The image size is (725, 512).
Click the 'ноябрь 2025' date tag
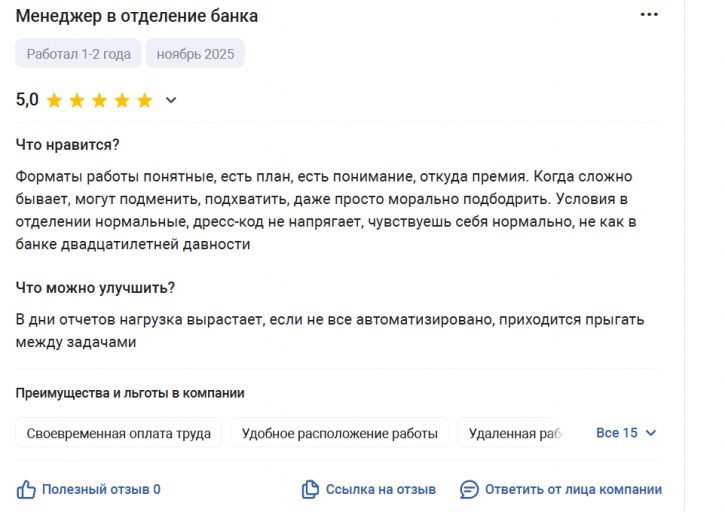pos(195,54)
